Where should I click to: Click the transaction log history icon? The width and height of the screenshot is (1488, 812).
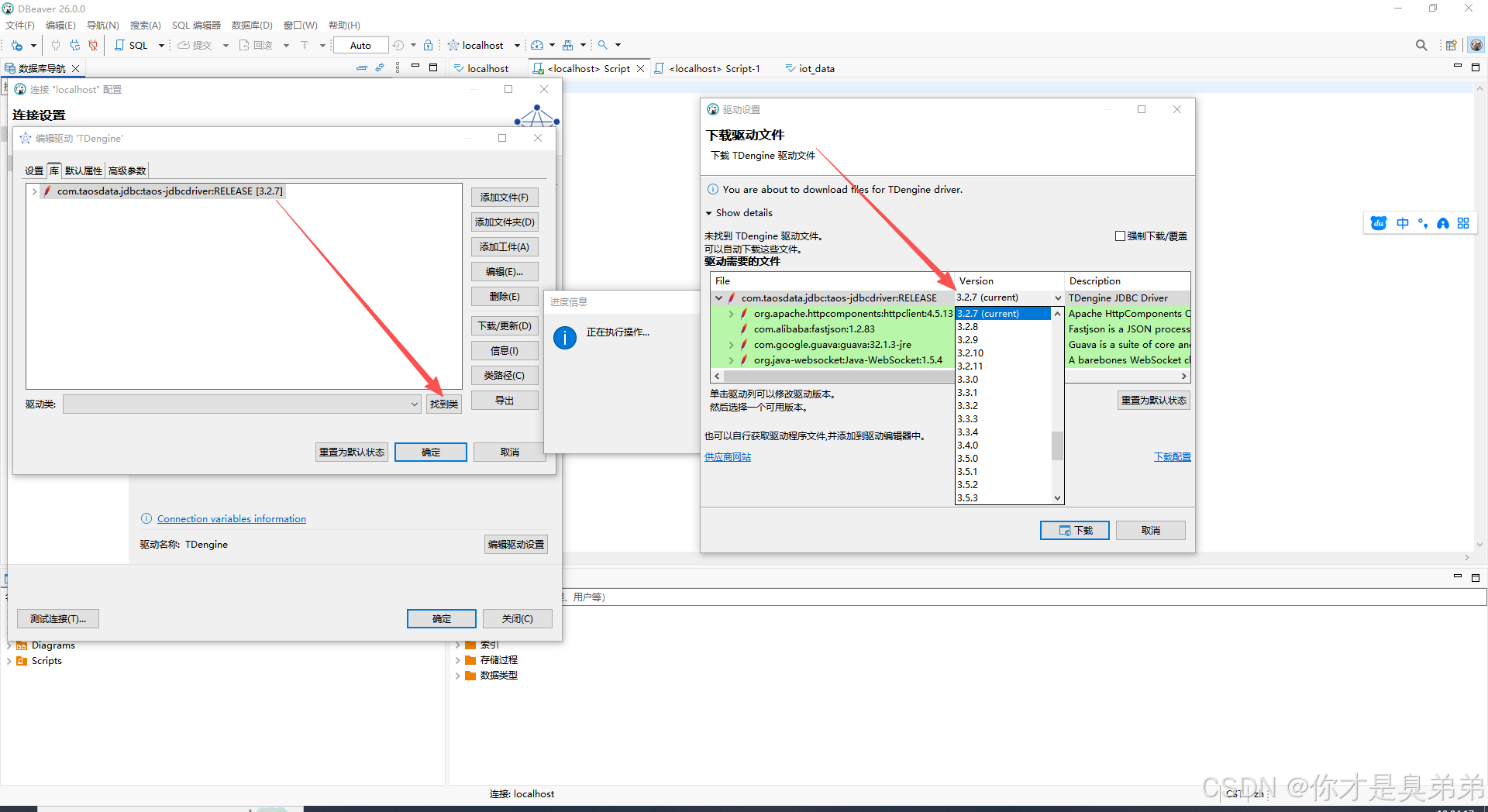pos(398,46)
